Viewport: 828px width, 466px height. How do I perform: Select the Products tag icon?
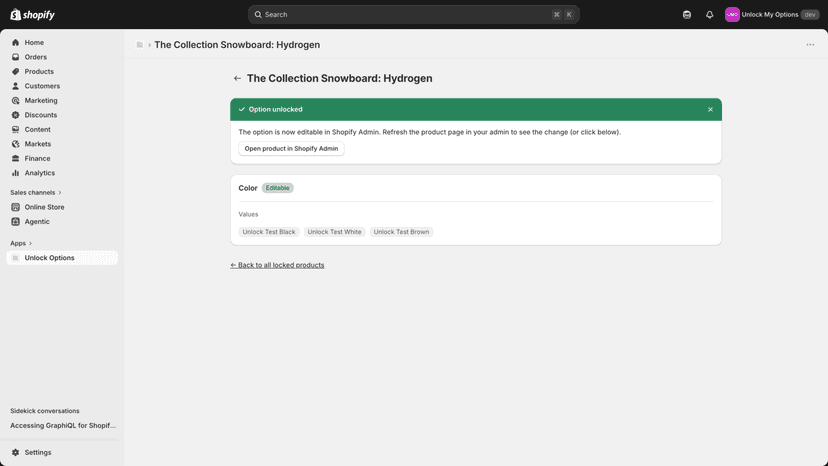[15, 71]
